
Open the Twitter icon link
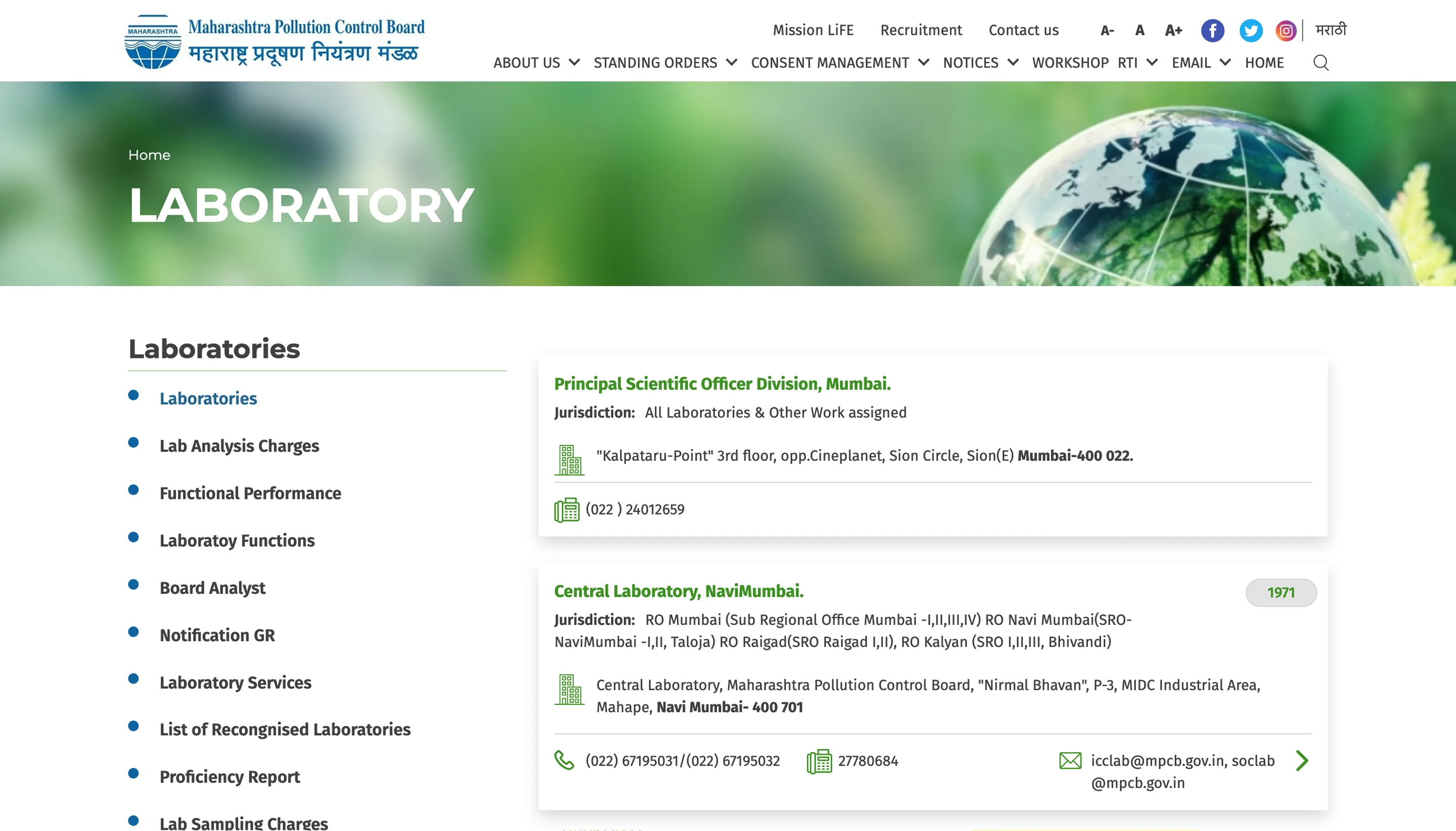1250,31
